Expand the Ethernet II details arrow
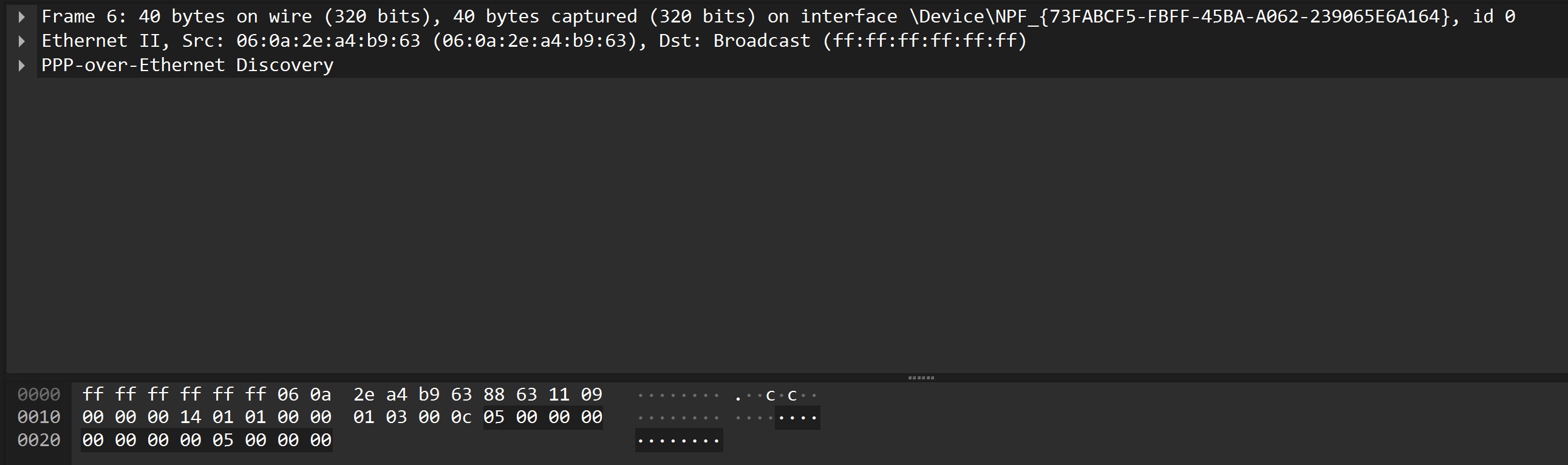The image size is (1568, 465). 22,41
